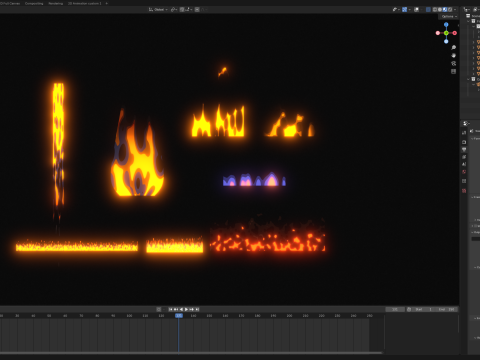The image size is (480, 360).
Task: Toggle the preview range clock icon
Action: 409,309
